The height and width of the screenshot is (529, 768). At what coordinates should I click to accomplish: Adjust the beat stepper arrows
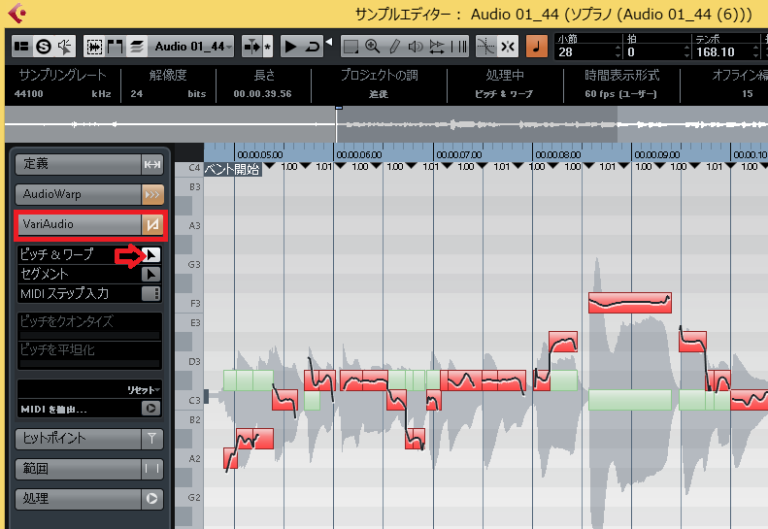687,52
